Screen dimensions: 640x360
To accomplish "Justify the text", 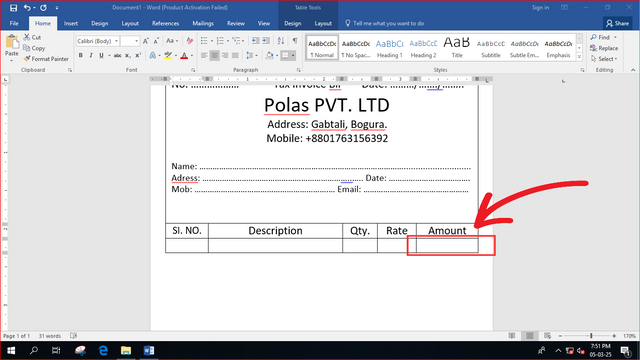I will click(x=235, y=56).
